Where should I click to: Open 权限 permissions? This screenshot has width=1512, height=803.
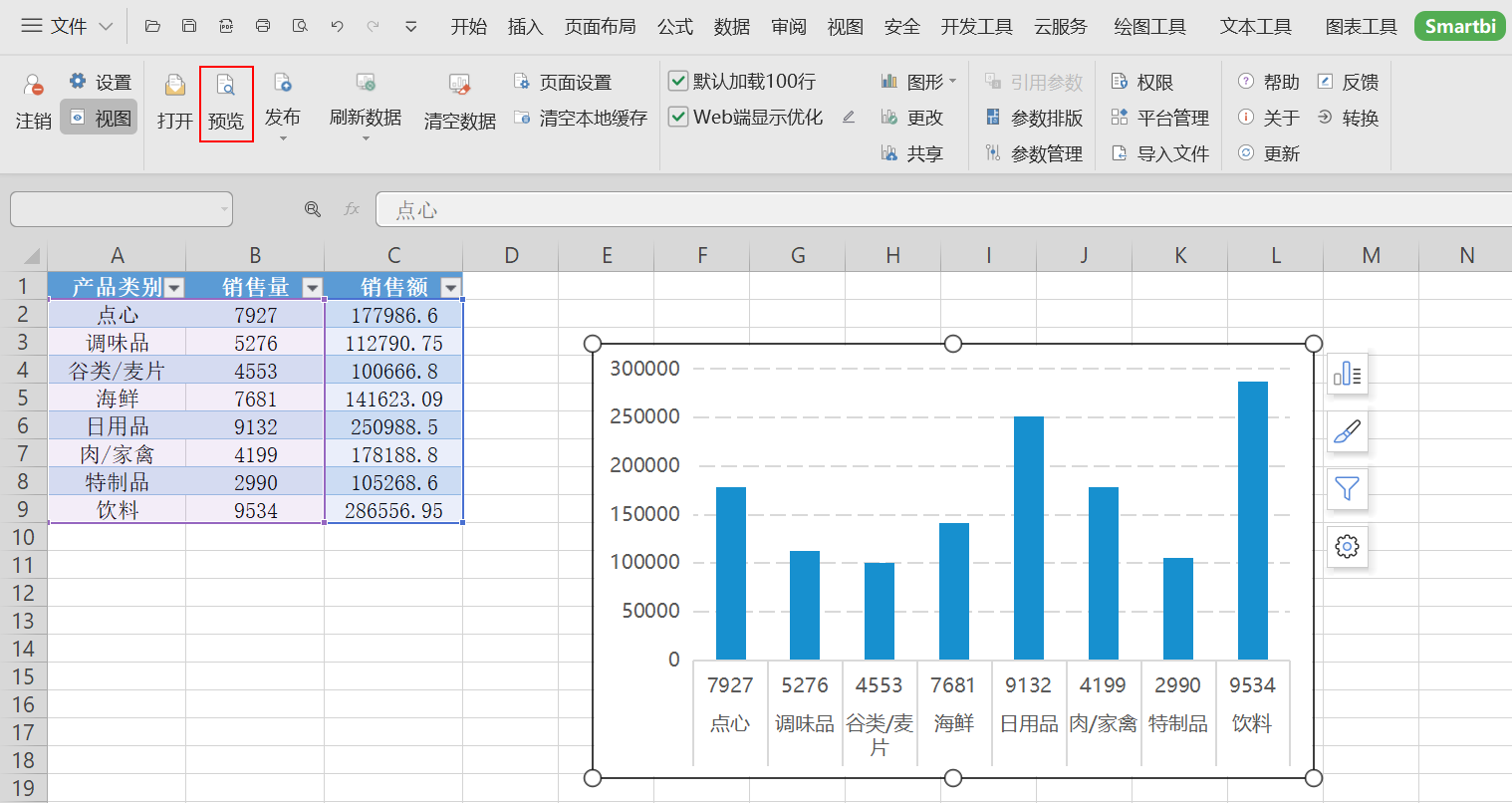tap(1142, 82)
